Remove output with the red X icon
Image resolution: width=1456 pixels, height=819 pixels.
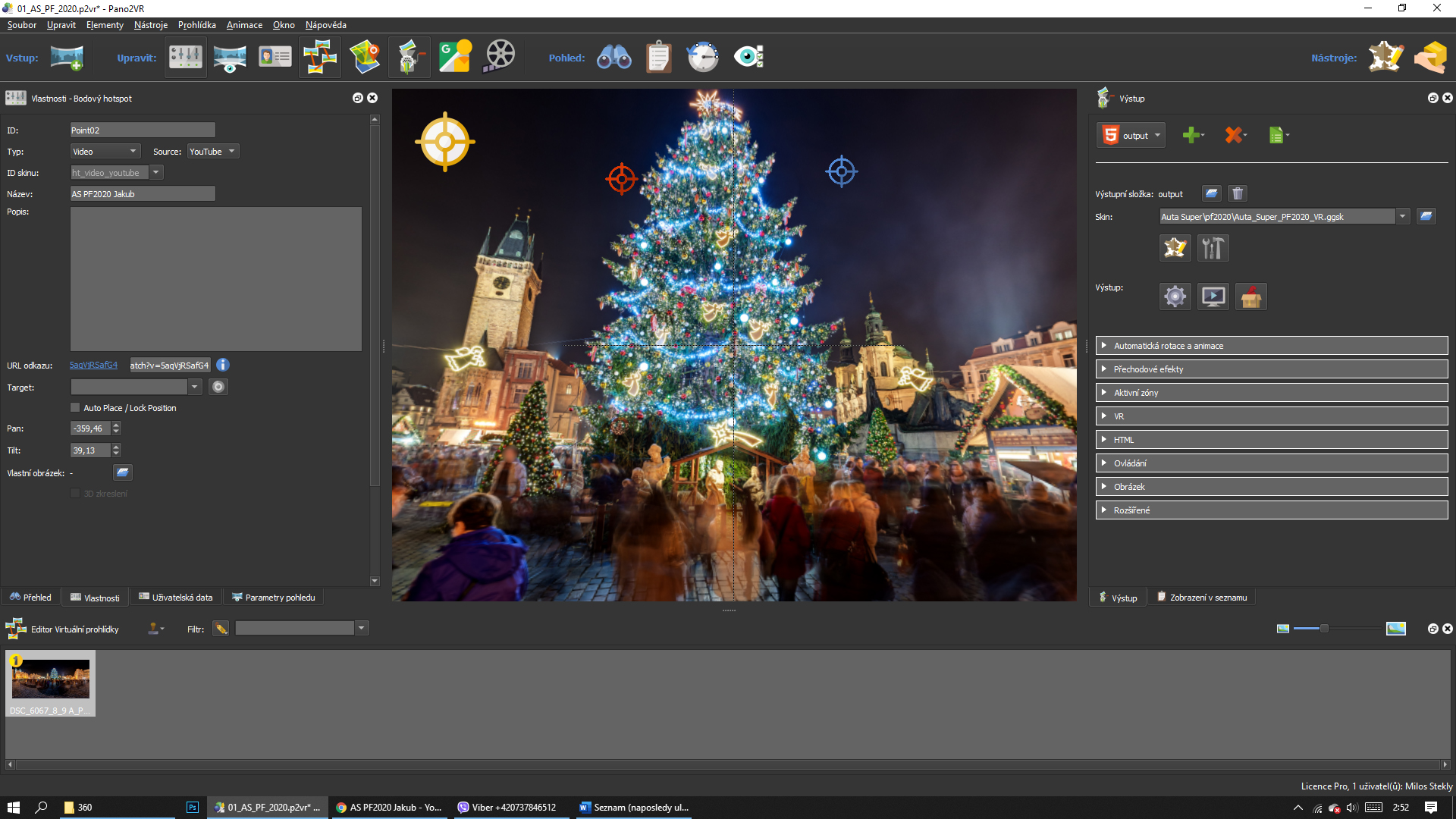tap(1234, 136)
